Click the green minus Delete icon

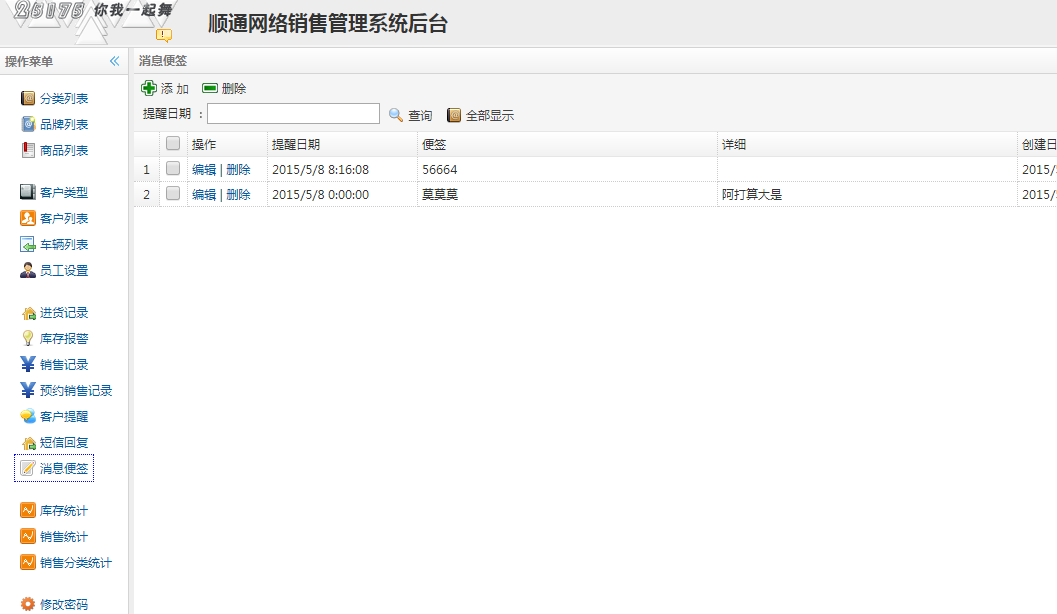click(210, 88)
